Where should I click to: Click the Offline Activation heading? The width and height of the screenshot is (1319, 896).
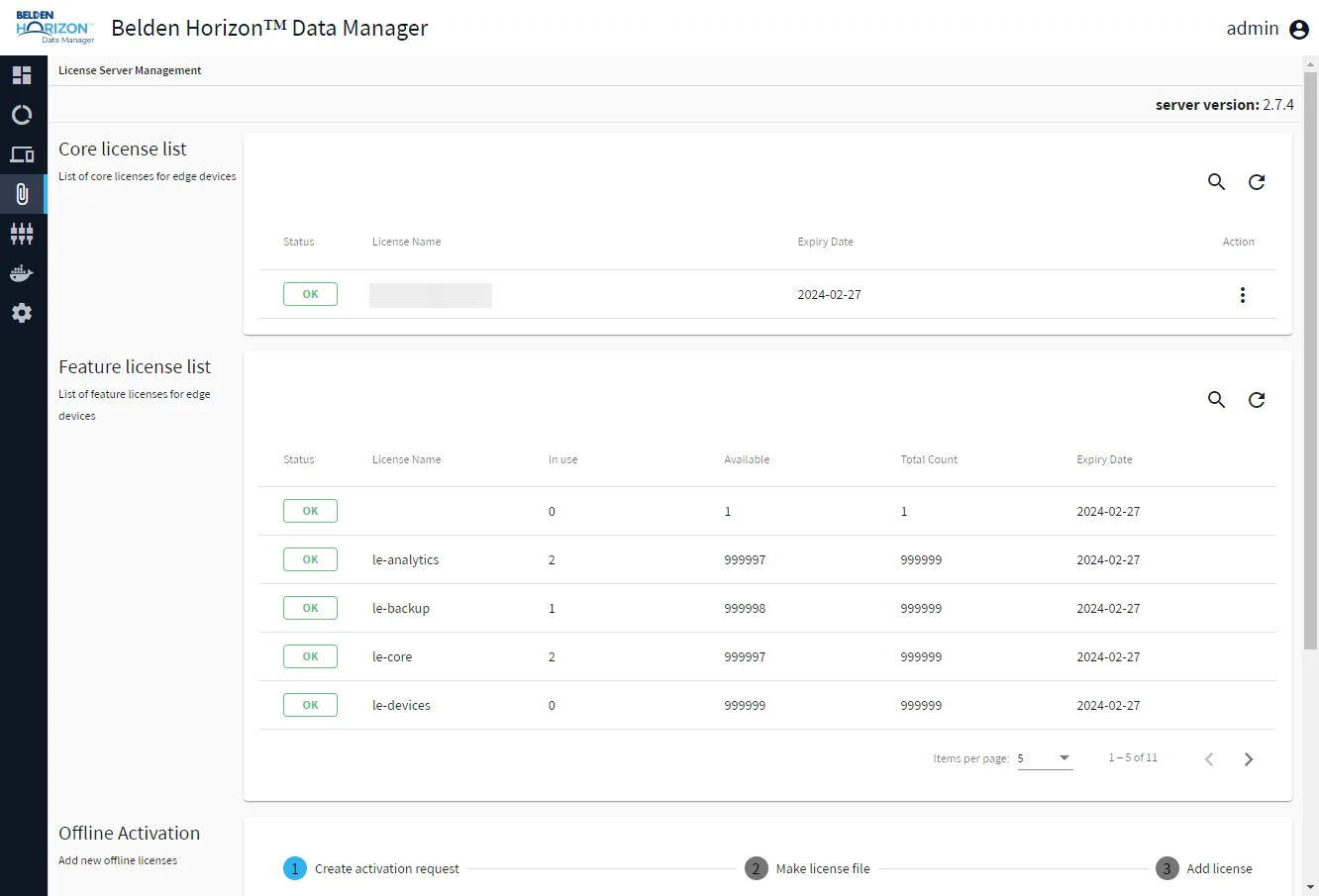(x=129, y=833)
